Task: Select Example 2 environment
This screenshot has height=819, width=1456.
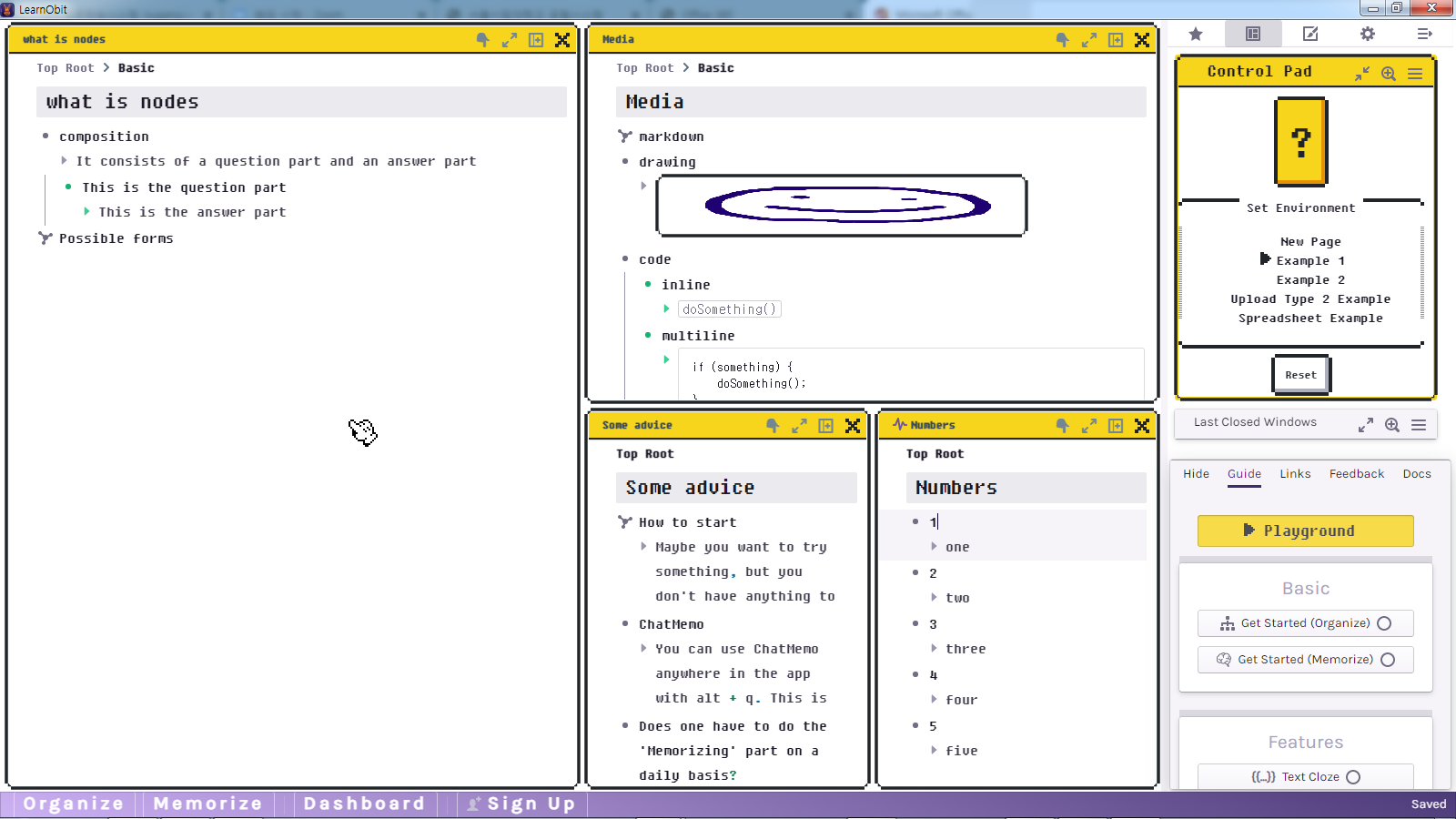Action: point(1310,280)
